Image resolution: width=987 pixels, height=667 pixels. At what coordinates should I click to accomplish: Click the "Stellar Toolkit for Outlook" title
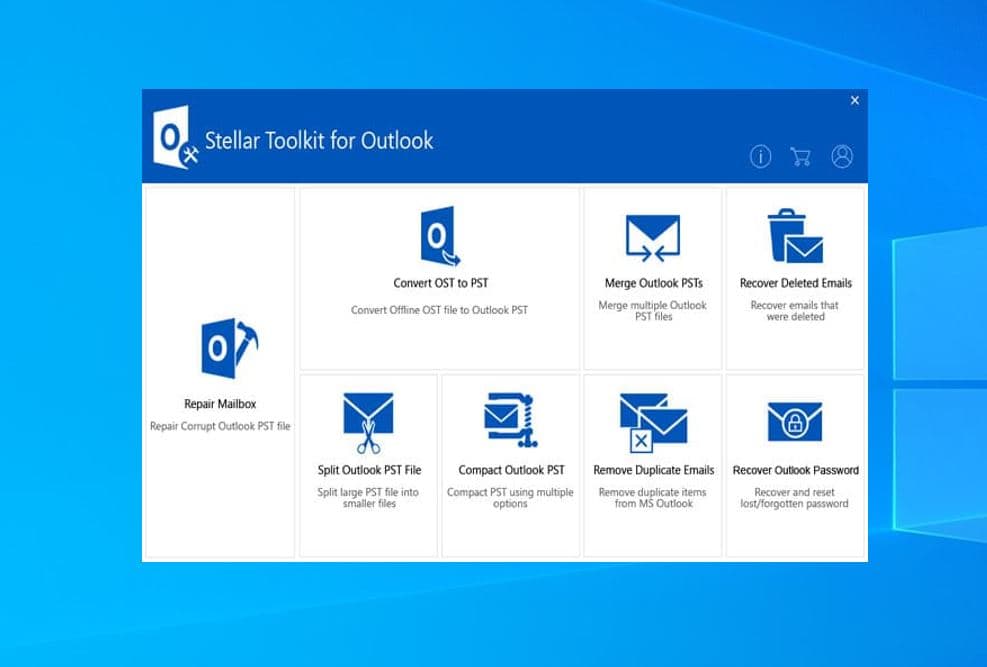pyautogui.click(x=319, y=140)
